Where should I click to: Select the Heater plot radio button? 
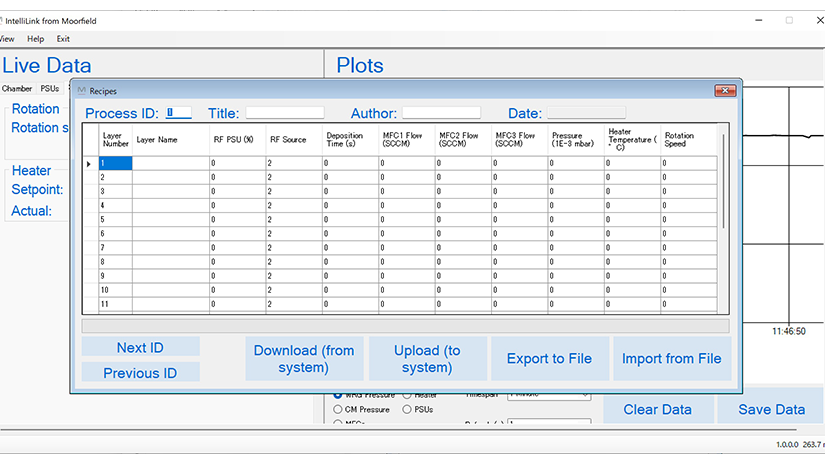pyautogui.click(x=407, y=396)
